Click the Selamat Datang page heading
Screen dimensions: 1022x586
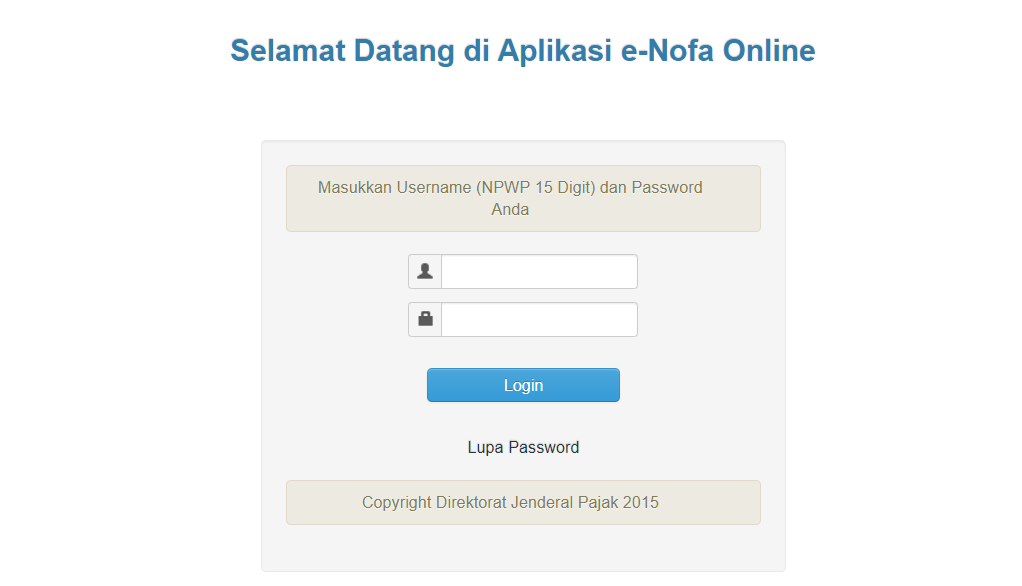point(522,50)
